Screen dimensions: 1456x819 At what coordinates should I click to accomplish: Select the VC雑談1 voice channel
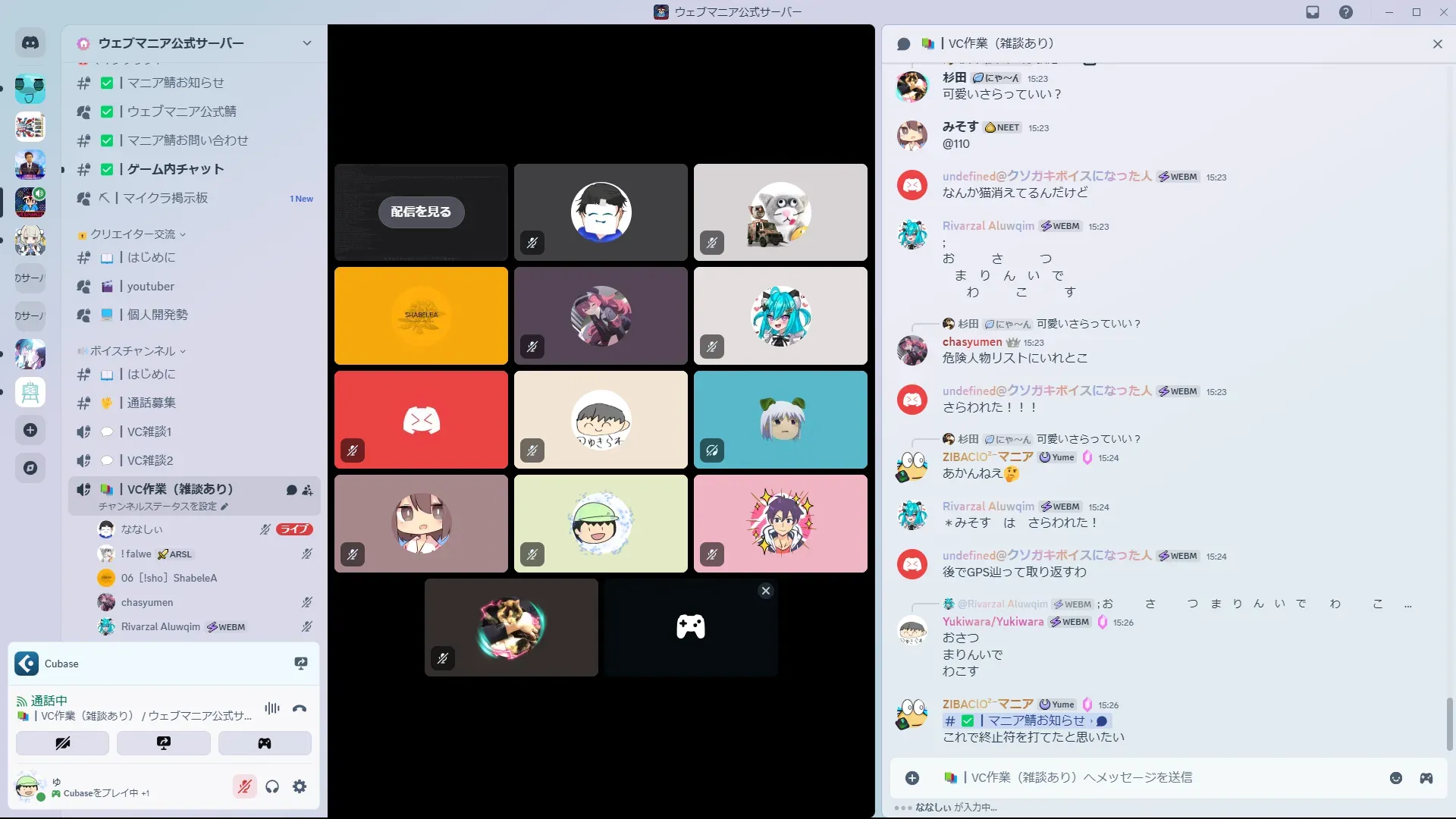click(x=149, y=431)
